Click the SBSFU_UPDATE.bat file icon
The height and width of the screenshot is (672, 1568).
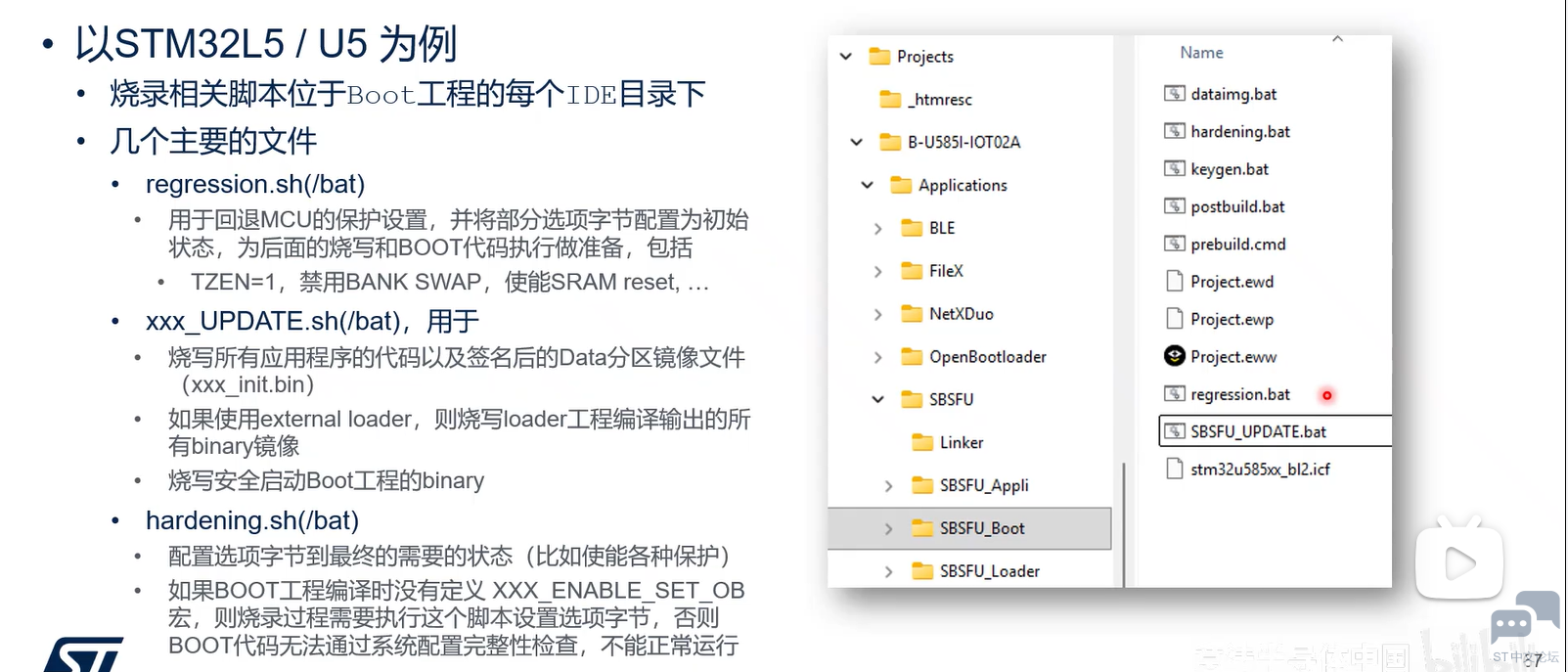(x=1175, y=431)
